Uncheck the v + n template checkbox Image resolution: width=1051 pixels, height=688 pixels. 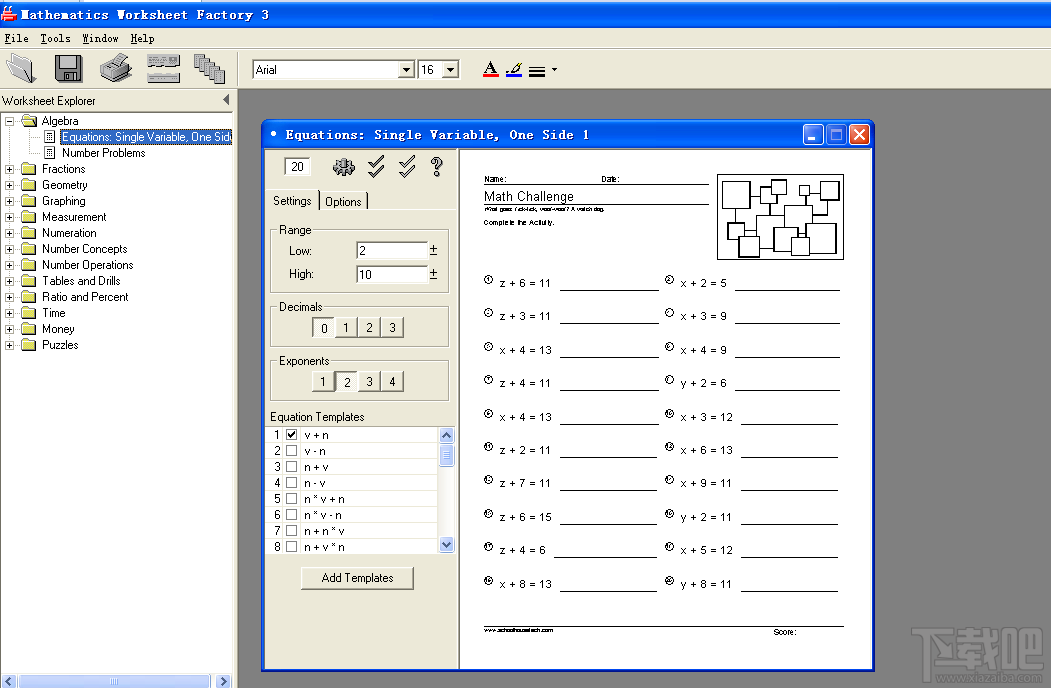292,435
